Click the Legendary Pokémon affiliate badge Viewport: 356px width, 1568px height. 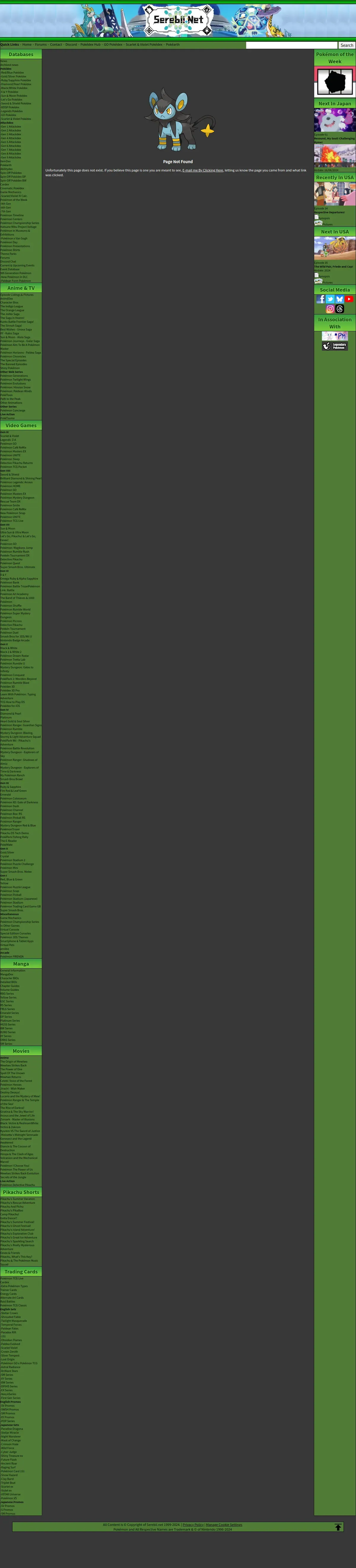335,346
